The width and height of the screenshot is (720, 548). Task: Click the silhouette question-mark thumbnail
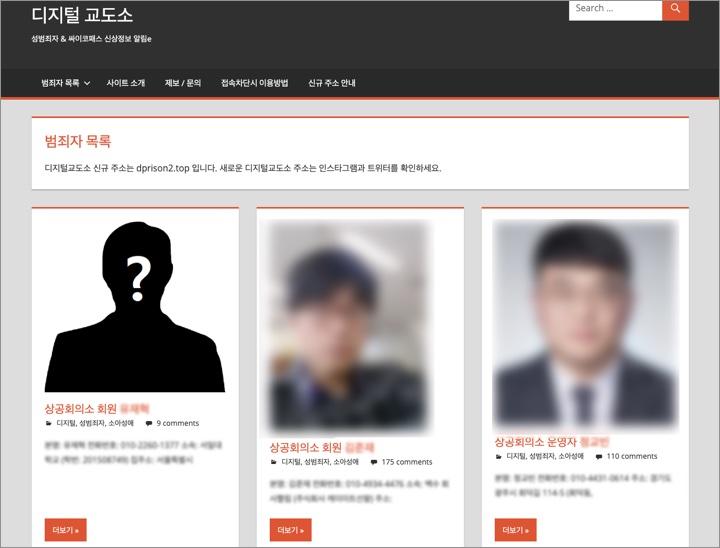pyautogui.click(x=135, y=306)
